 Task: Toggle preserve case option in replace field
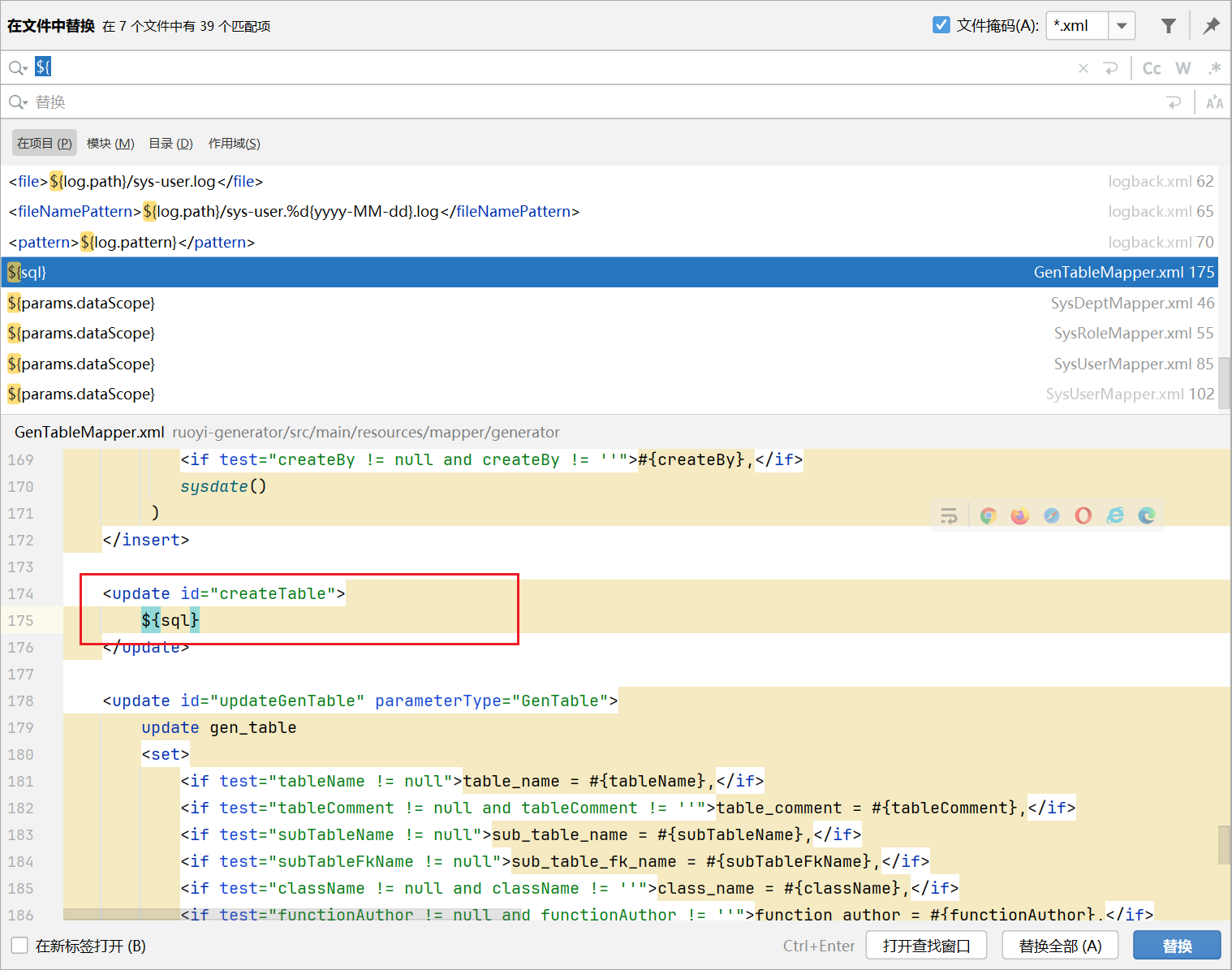tap(1214, 102)
